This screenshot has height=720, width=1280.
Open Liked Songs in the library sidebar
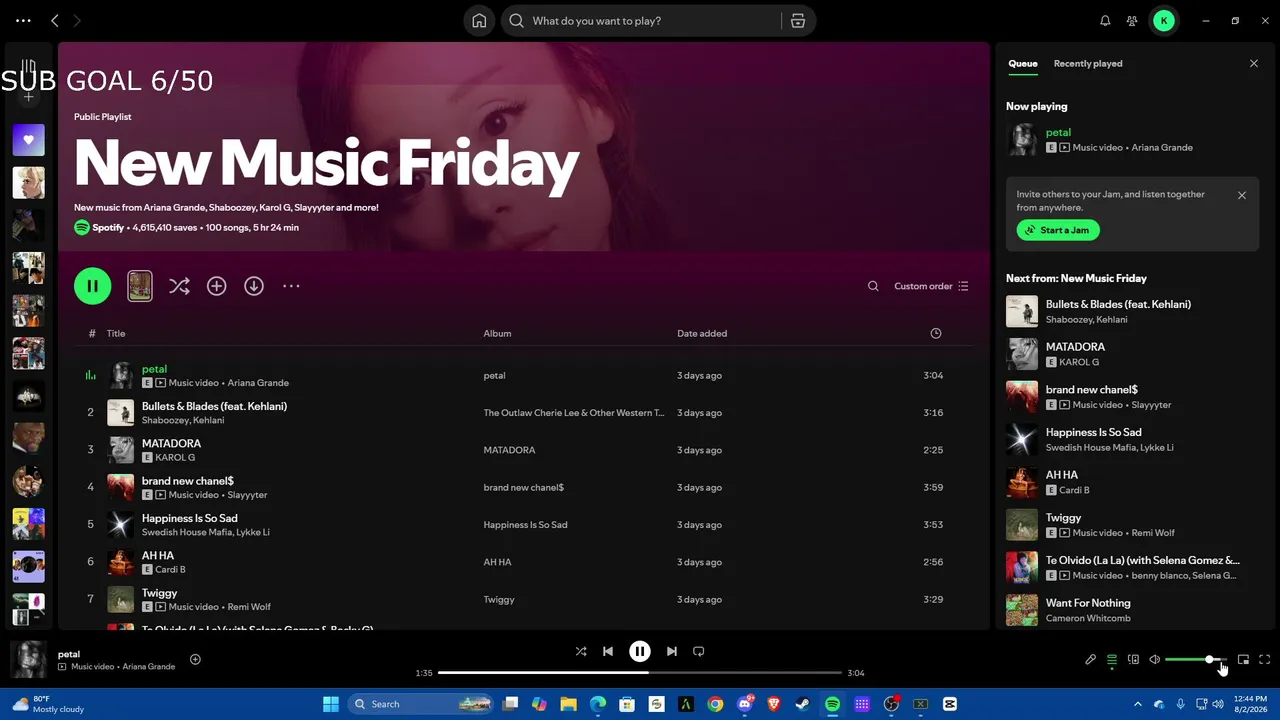(x=28, y=140)
